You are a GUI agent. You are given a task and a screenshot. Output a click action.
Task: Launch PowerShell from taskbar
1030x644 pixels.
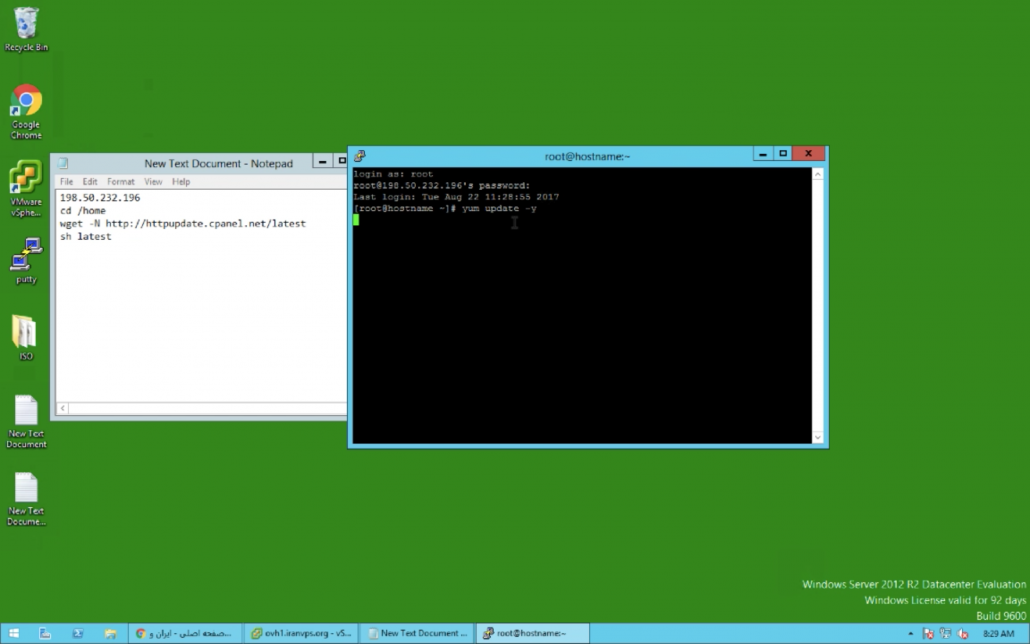(x=78, y=633)
